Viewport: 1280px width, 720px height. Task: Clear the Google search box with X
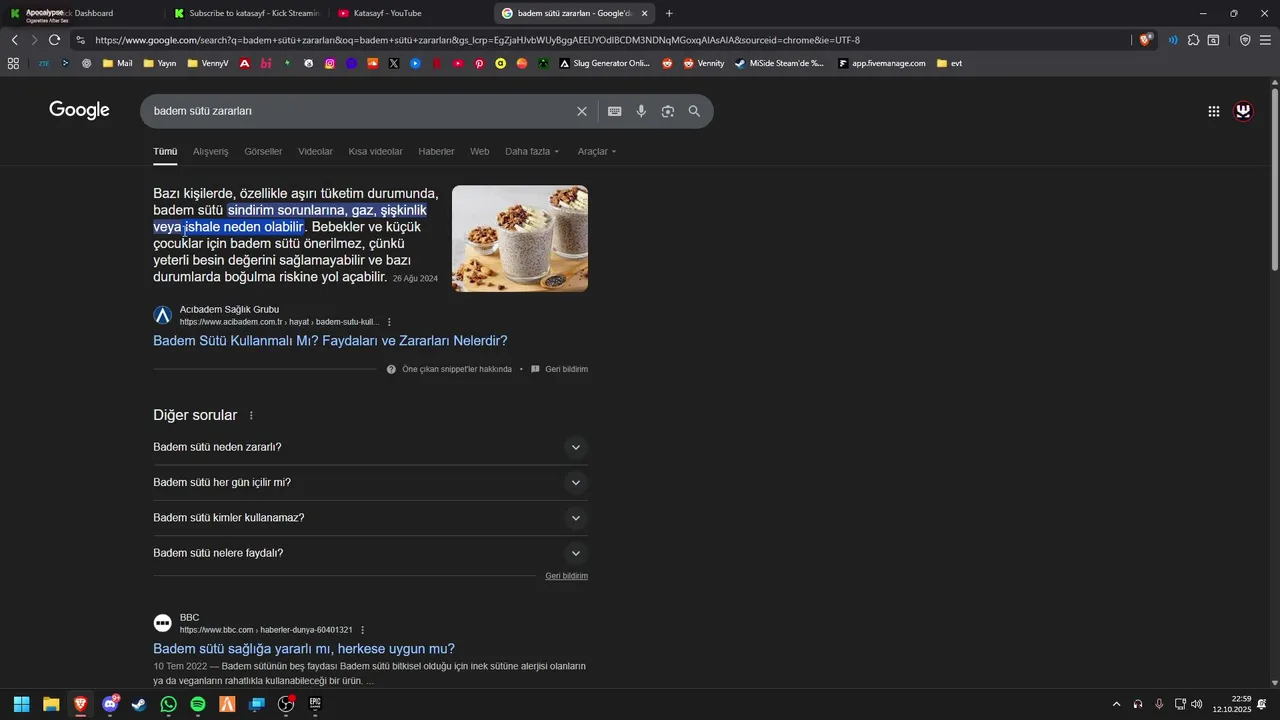tap(582, 111)
